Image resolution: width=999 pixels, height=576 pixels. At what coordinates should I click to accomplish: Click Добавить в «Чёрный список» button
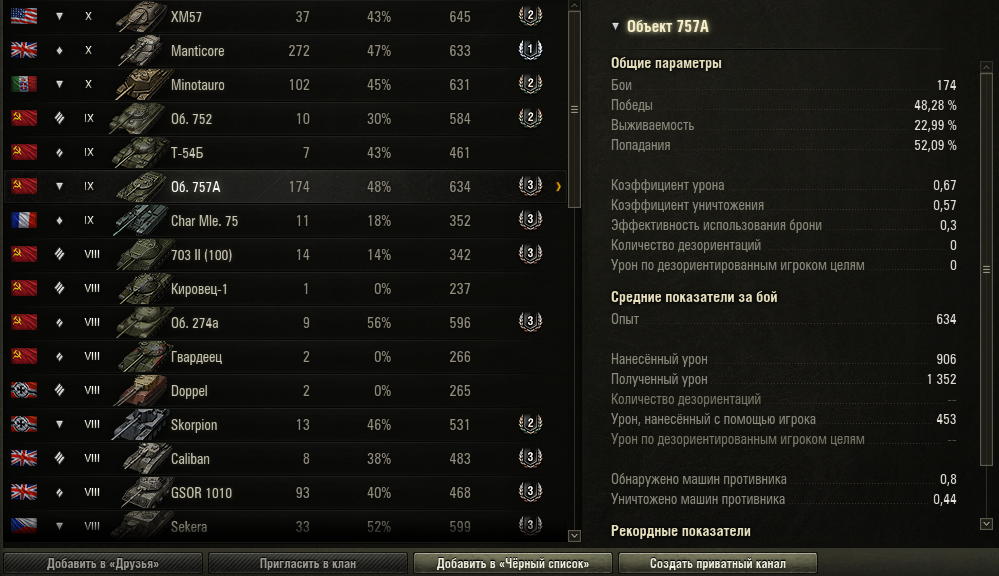(x=513, y=563)
